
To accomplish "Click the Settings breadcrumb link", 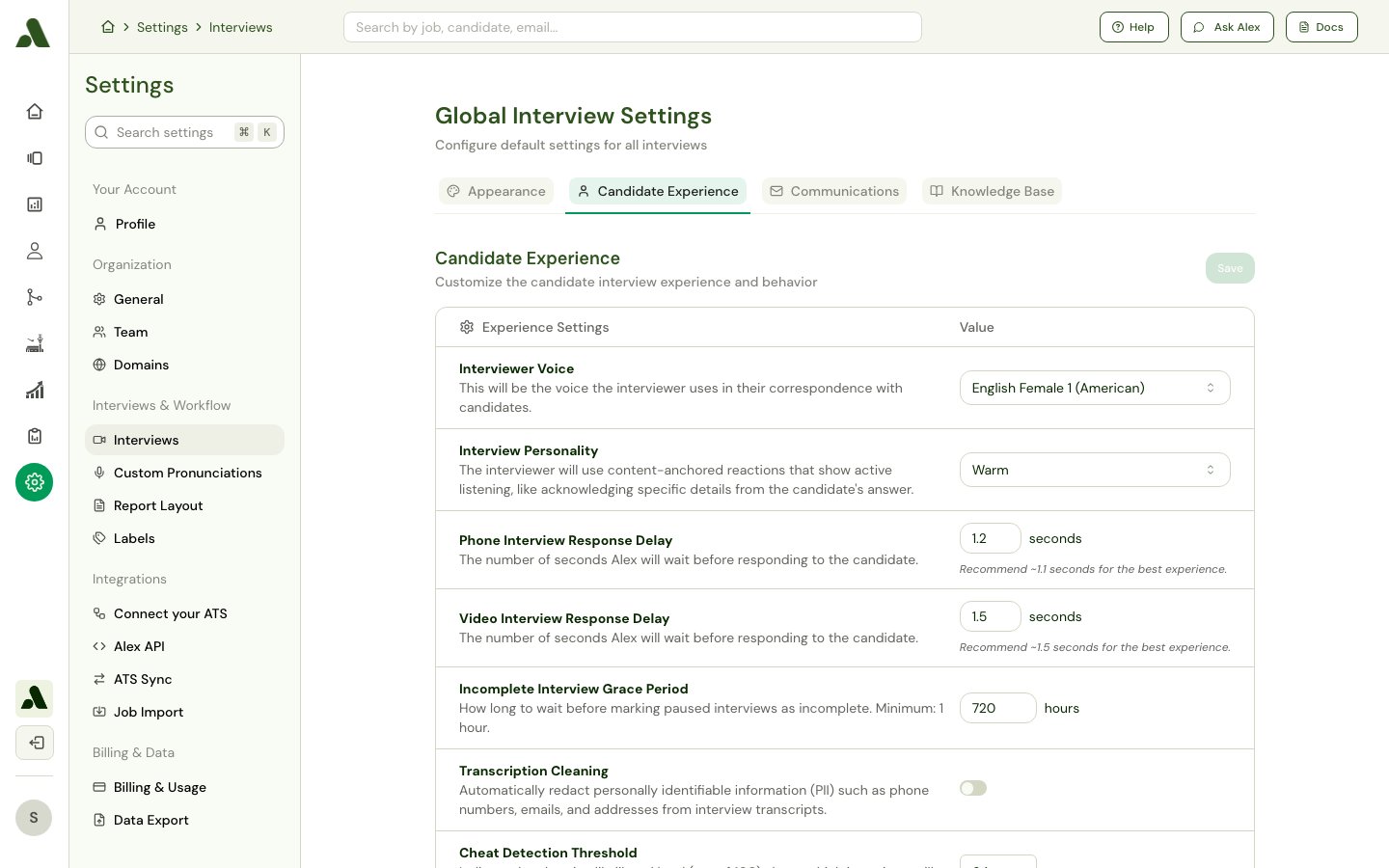I will click(162, 27).
